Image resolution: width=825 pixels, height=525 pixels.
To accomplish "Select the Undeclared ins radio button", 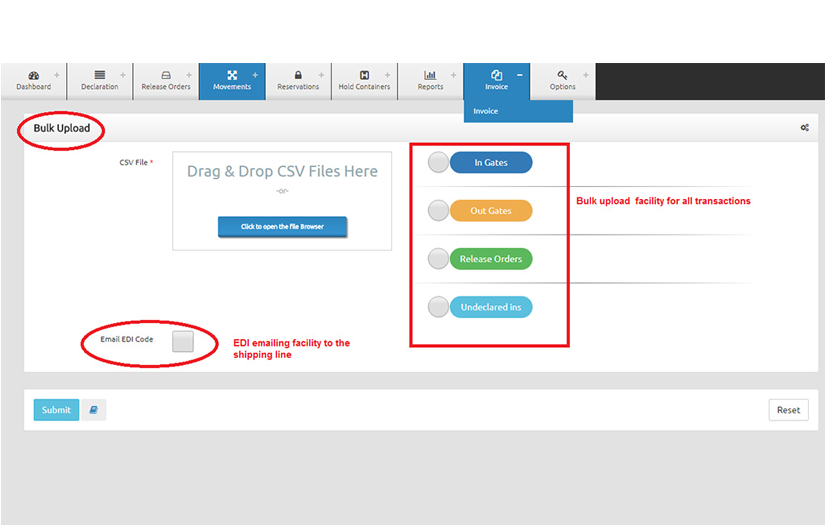I will click(x=438, y=307).
